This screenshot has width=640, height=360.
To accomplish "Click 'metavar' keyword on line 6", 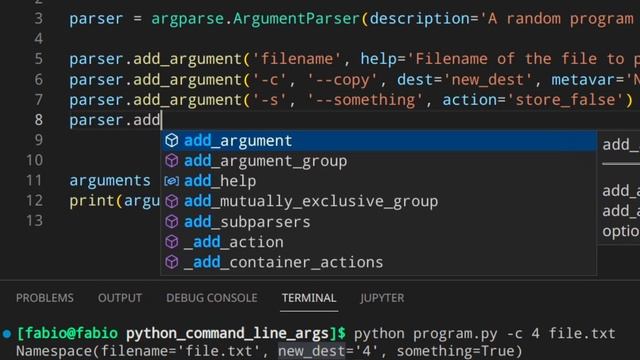I will [583, 80].
